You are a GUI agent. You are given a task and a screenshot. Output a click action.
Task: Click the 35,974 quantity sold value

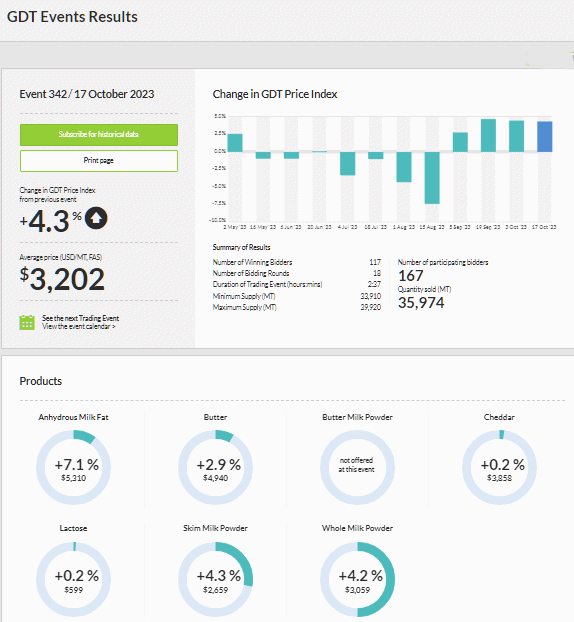click(421, 303)
